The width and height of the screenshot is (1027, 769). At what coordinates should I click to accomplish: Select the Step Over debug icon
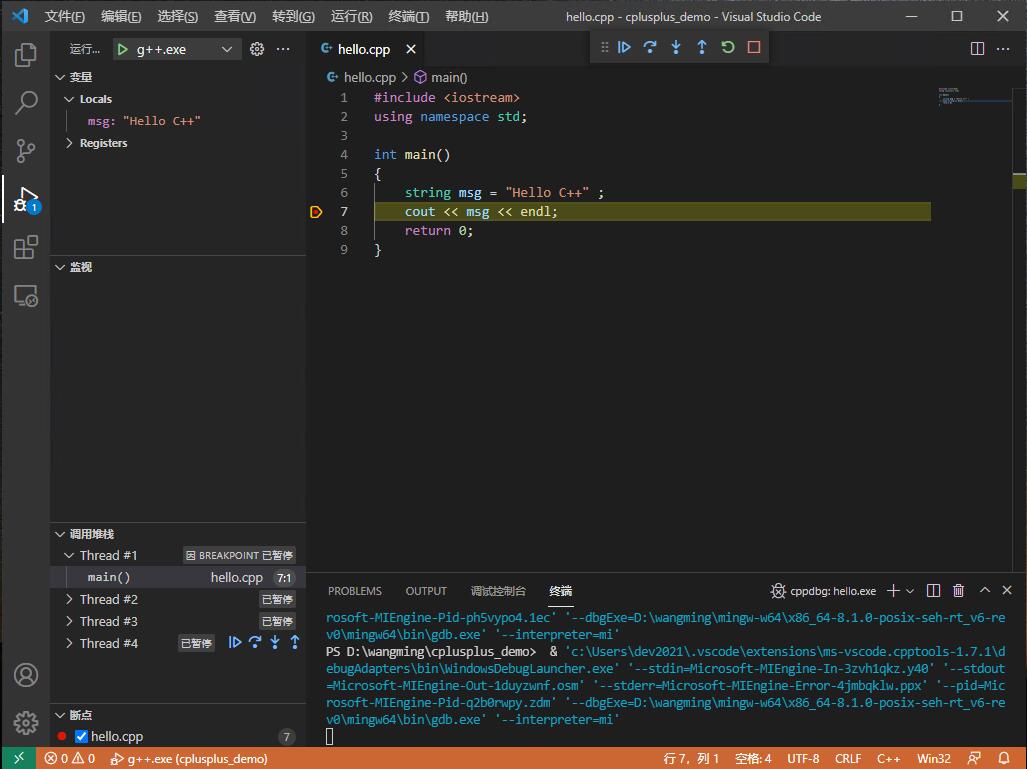click(x=650, y=47)
